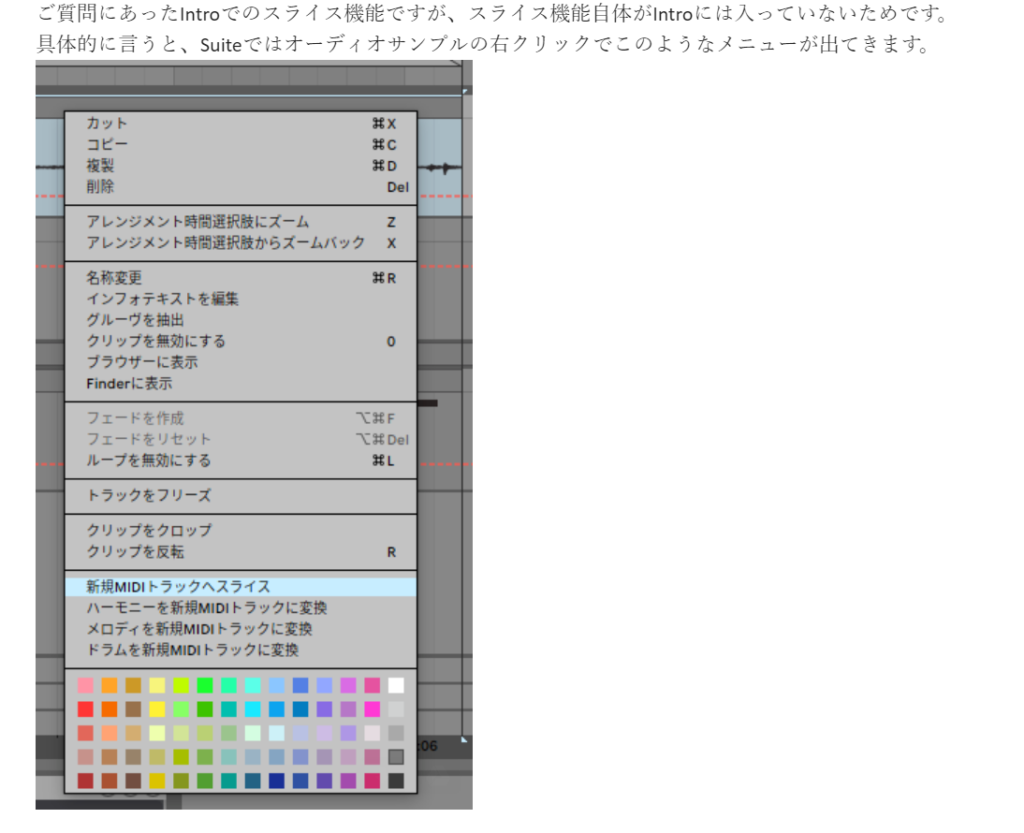Pick the darkest charcoal color swatch
1024x833 pixels.
pyautogui.click(x=396, y=780)
